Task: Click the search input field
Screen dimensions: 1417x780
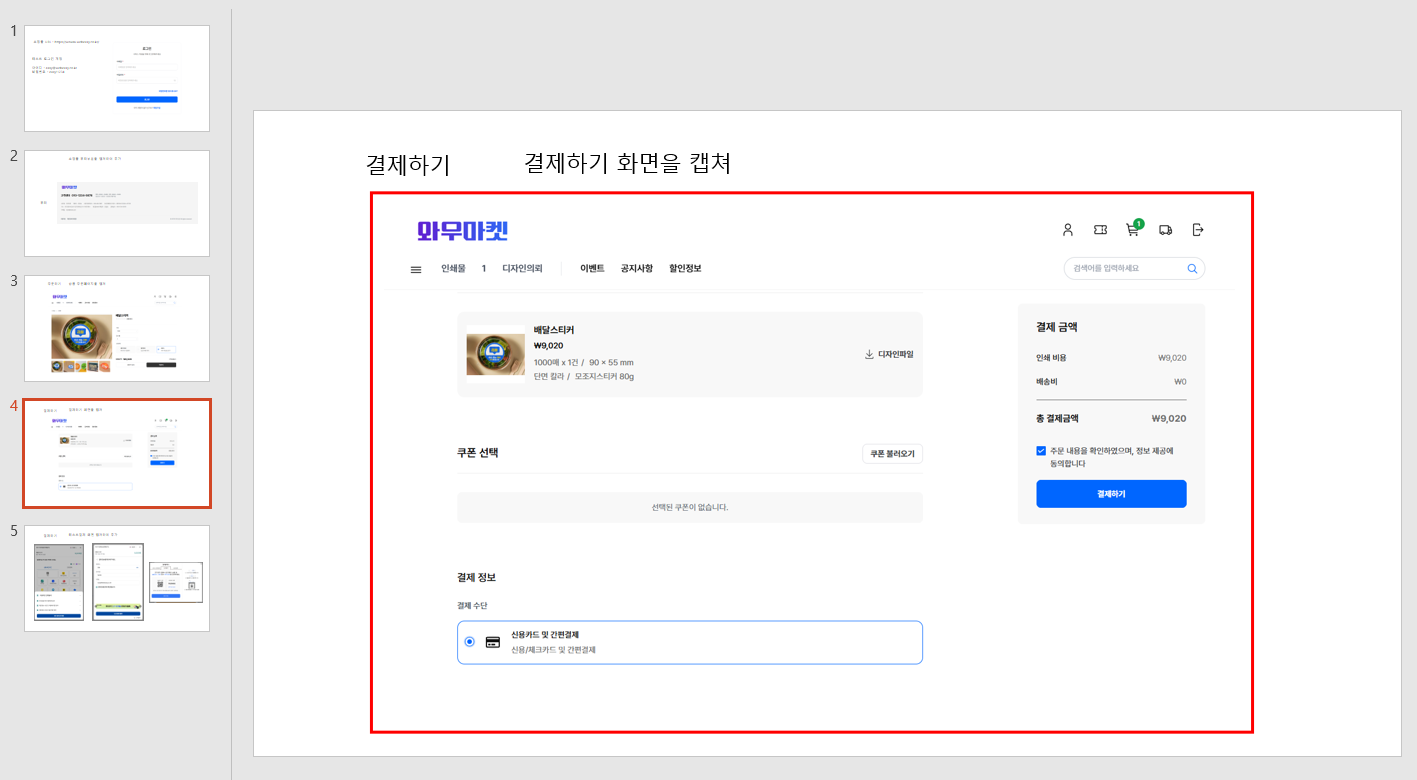Action: click(x=1125, y=269)
